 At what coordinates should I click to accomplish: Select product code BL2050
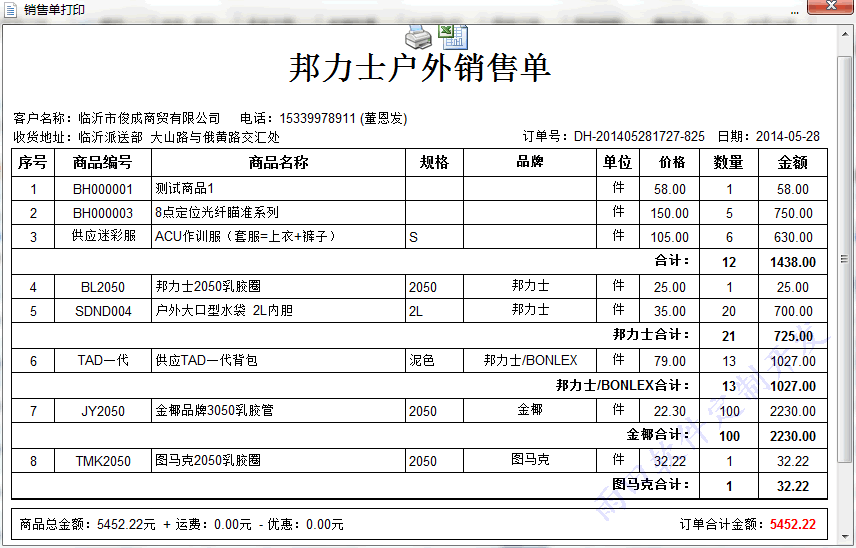(x=103, y=287)
